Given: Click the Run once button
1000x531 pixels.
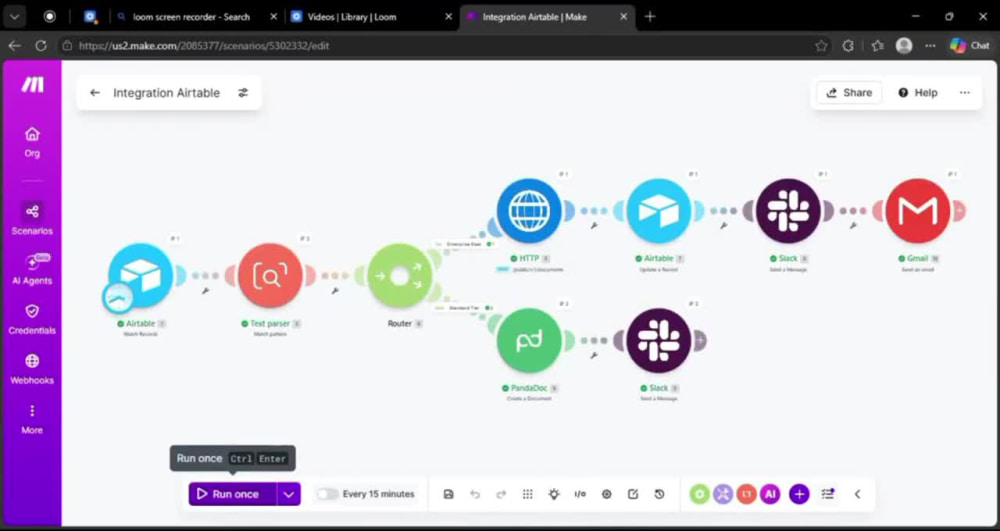Looking at the screenshot, I should point(233,494).
